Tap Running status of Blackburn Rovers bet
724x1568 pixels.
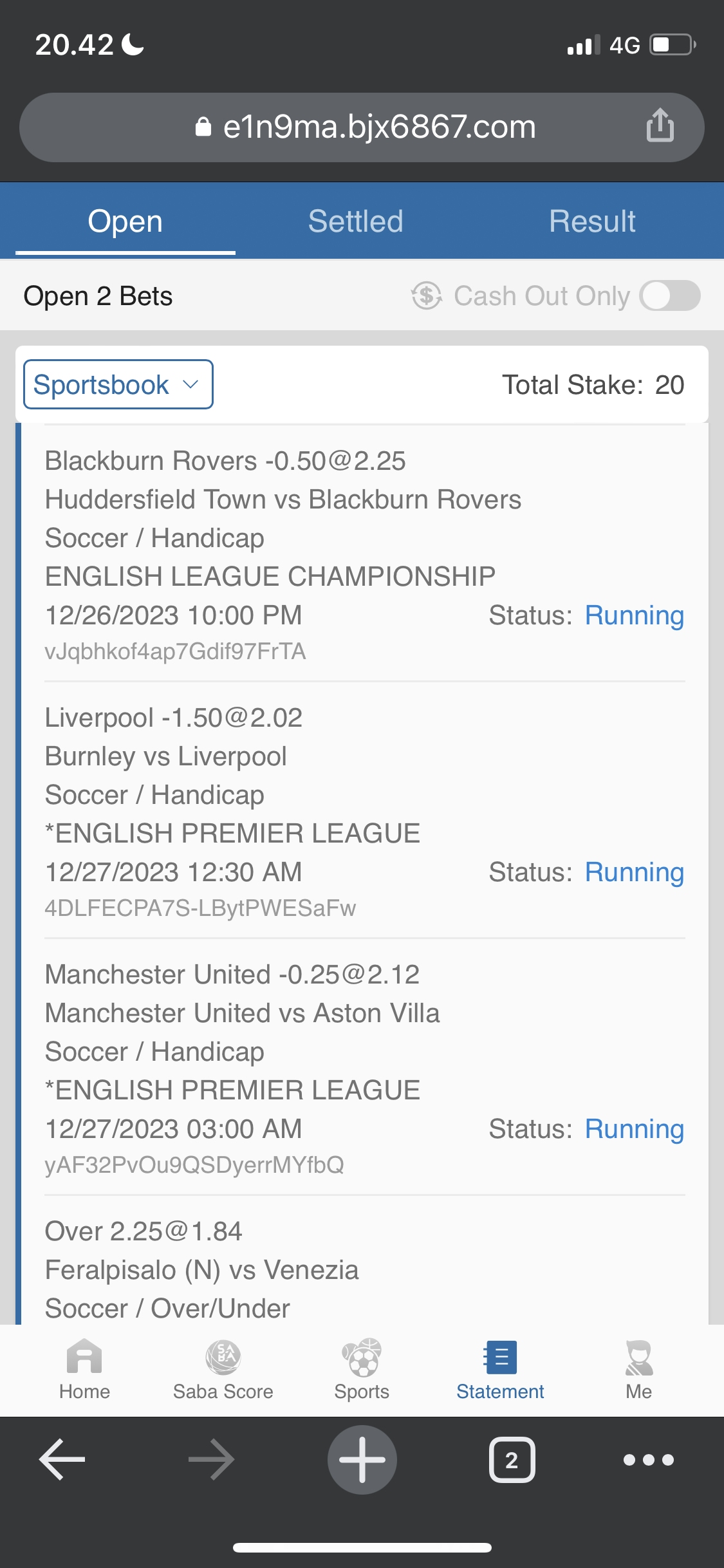634,616
